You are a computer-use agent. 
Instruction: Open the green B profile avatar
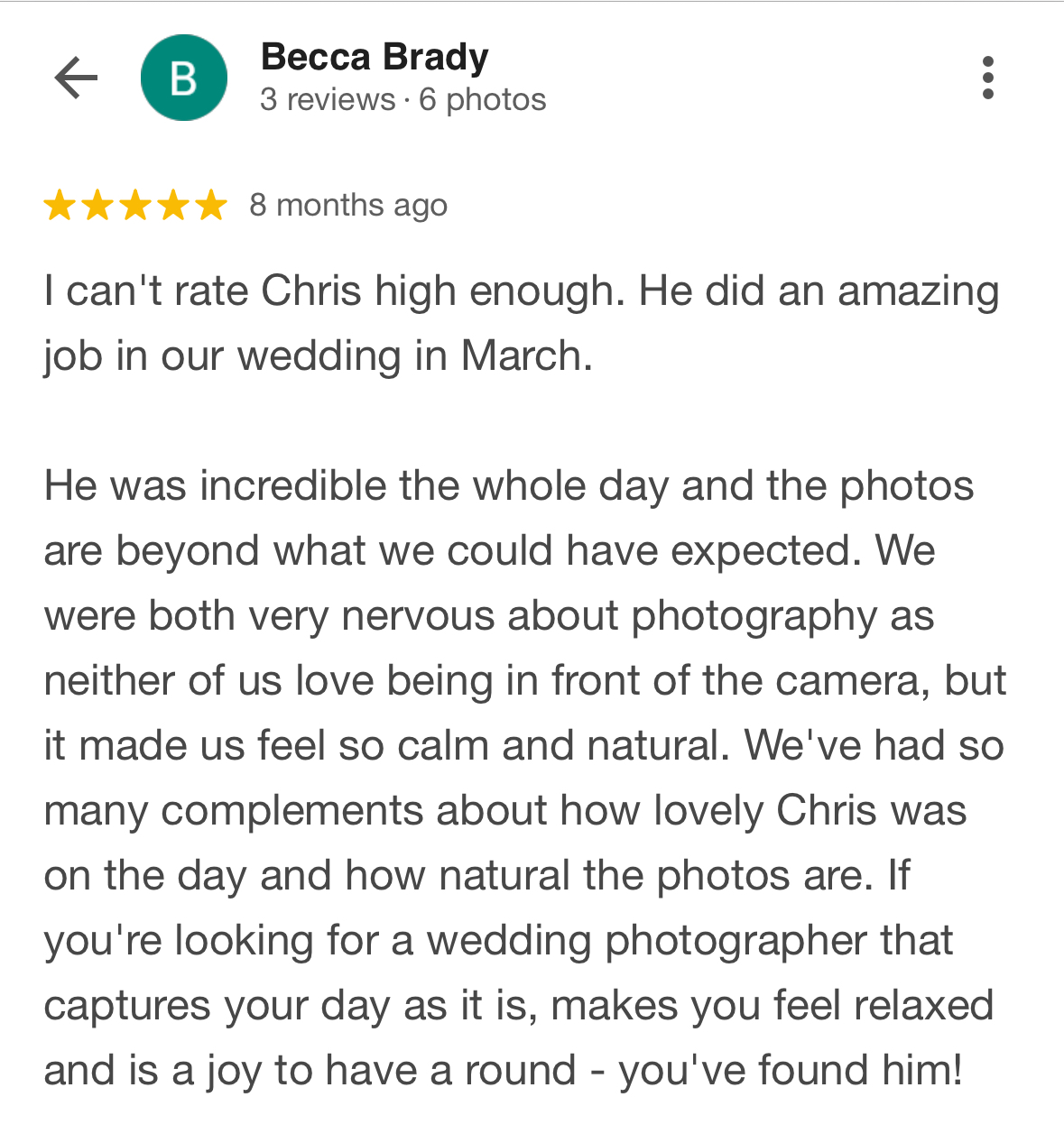click(x=184, y=78)
